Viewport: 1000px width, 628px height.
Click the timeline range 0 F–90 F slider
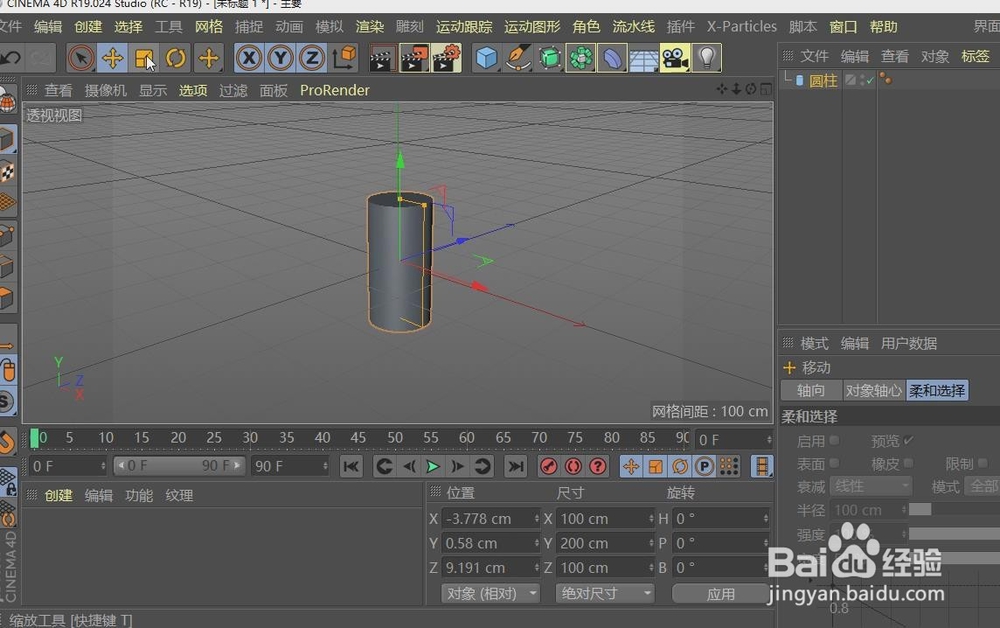(179, 466)
